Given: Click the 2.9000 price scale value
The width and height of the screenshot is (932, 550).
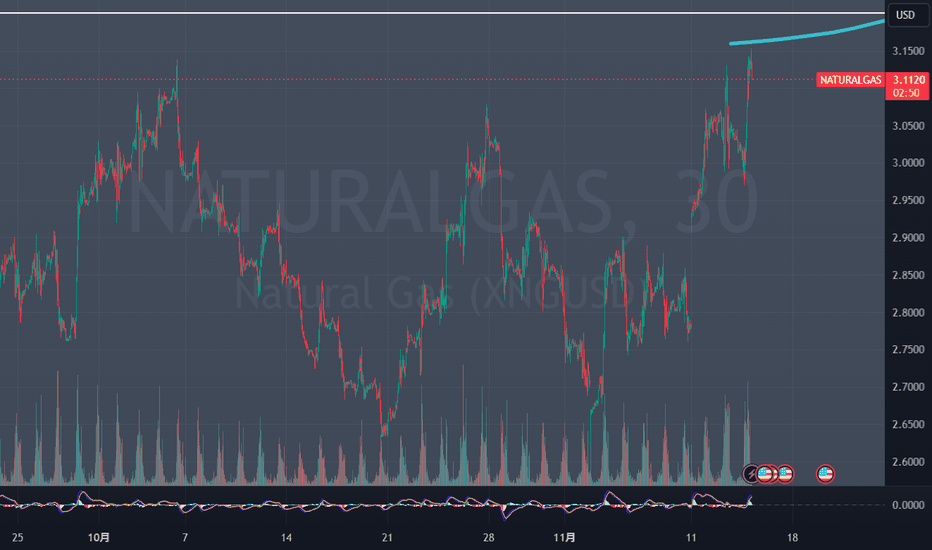Looking at the screenshot, I should click(908, 238).
